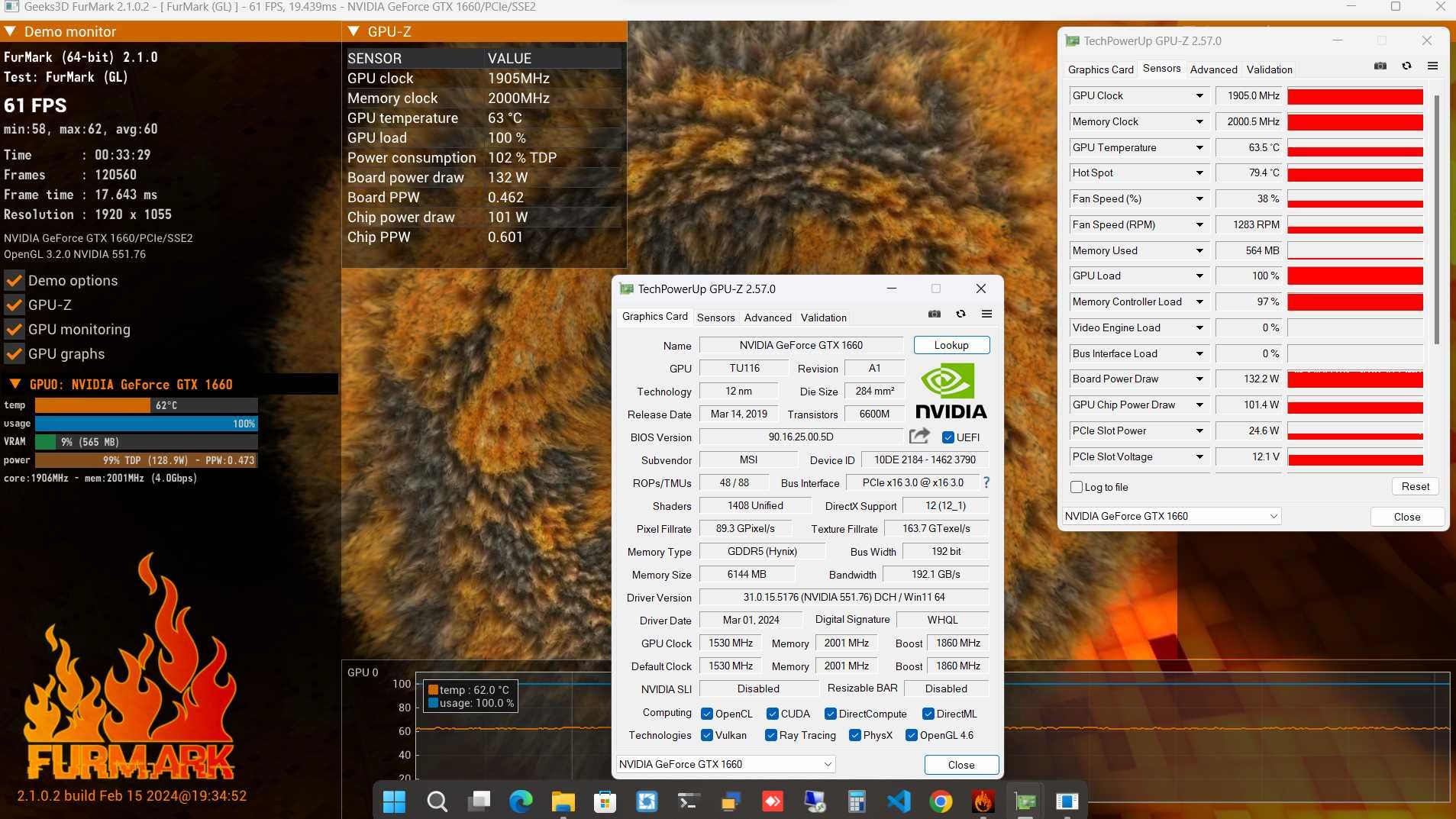Open the hamburger menu in GPU-Z Sensors window
This screenshot has height=819, width=1456.
pos(1432,66)
